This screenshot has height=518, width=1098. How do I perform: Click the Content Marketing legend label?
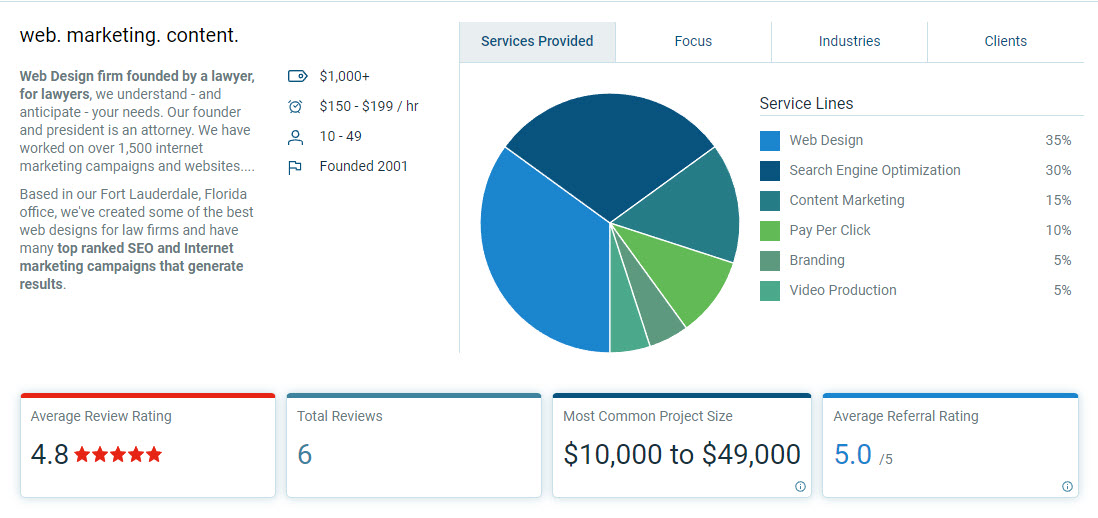(x=846, y=200)
